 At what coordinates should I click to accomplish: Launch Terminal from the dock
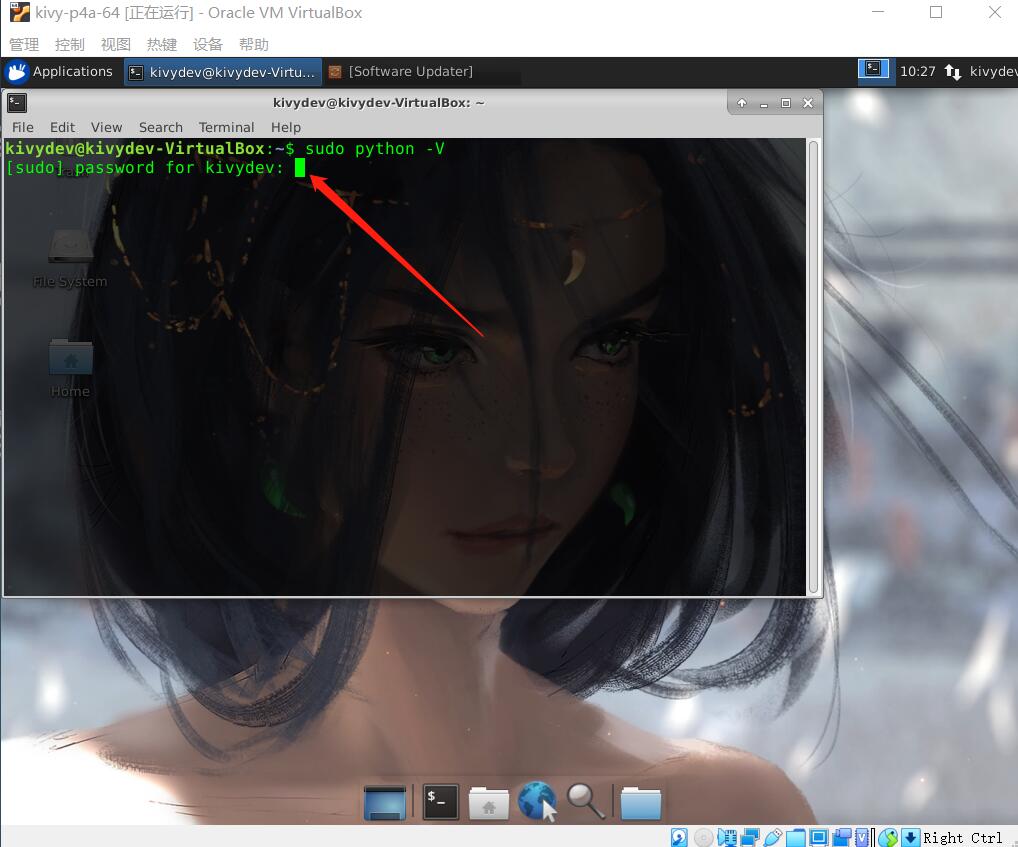click(441, 802)
